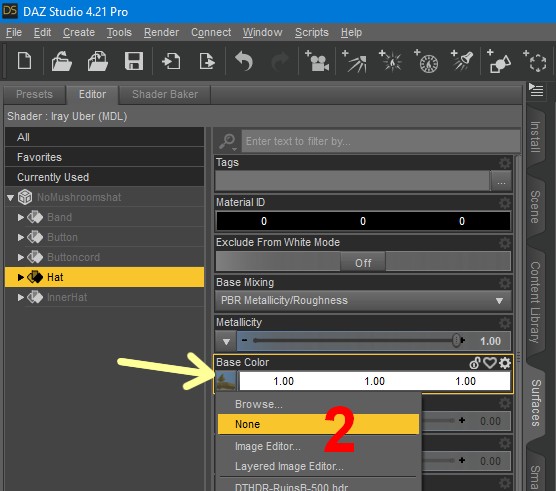Viewport: 556px width, 491px height.
Task: Open Base Mixing PBR Metallicity/Roughness dropdown
Action: pos(363,301)
